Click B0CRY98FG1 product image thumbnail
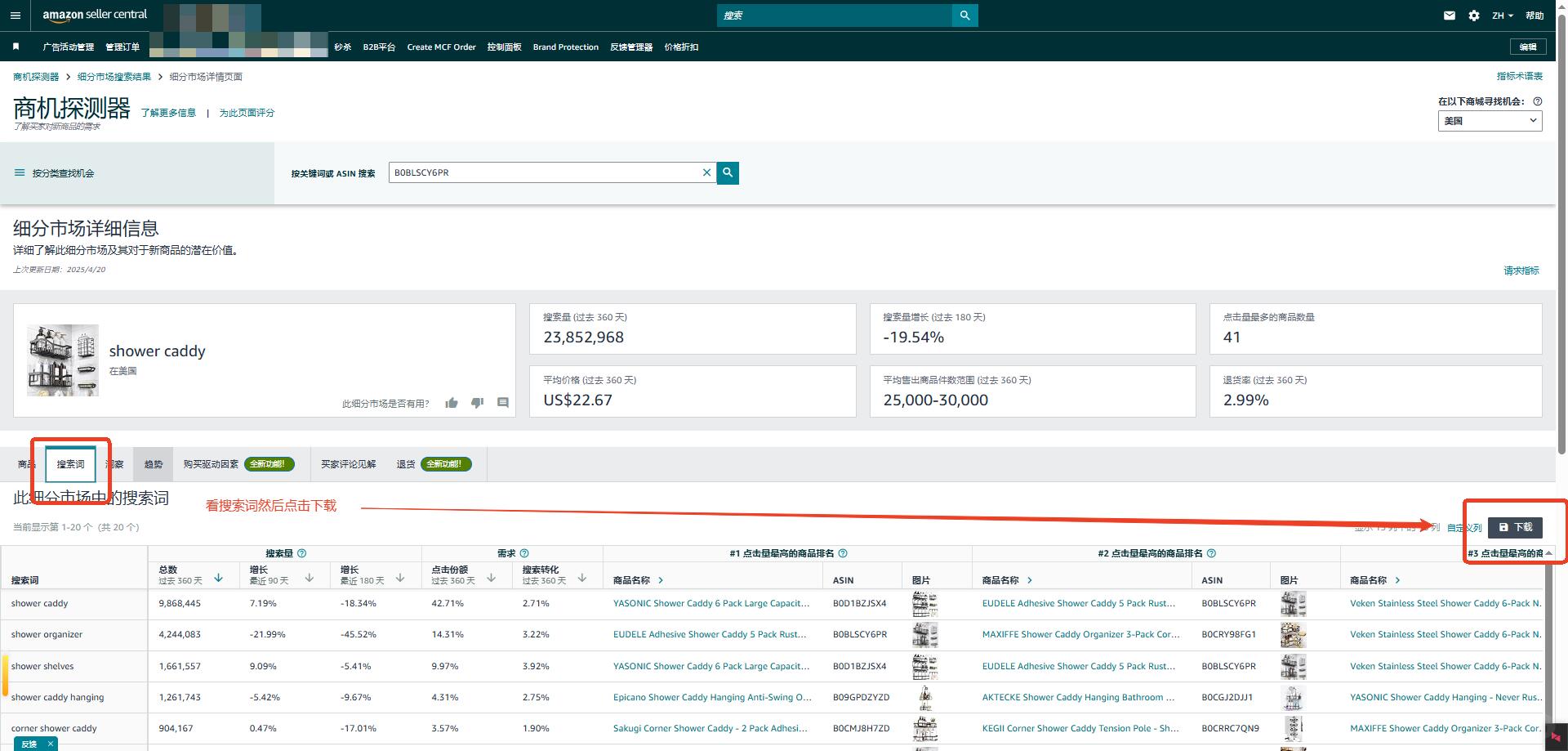This screenshot has width=1568, height=751. pos(1294,635)
